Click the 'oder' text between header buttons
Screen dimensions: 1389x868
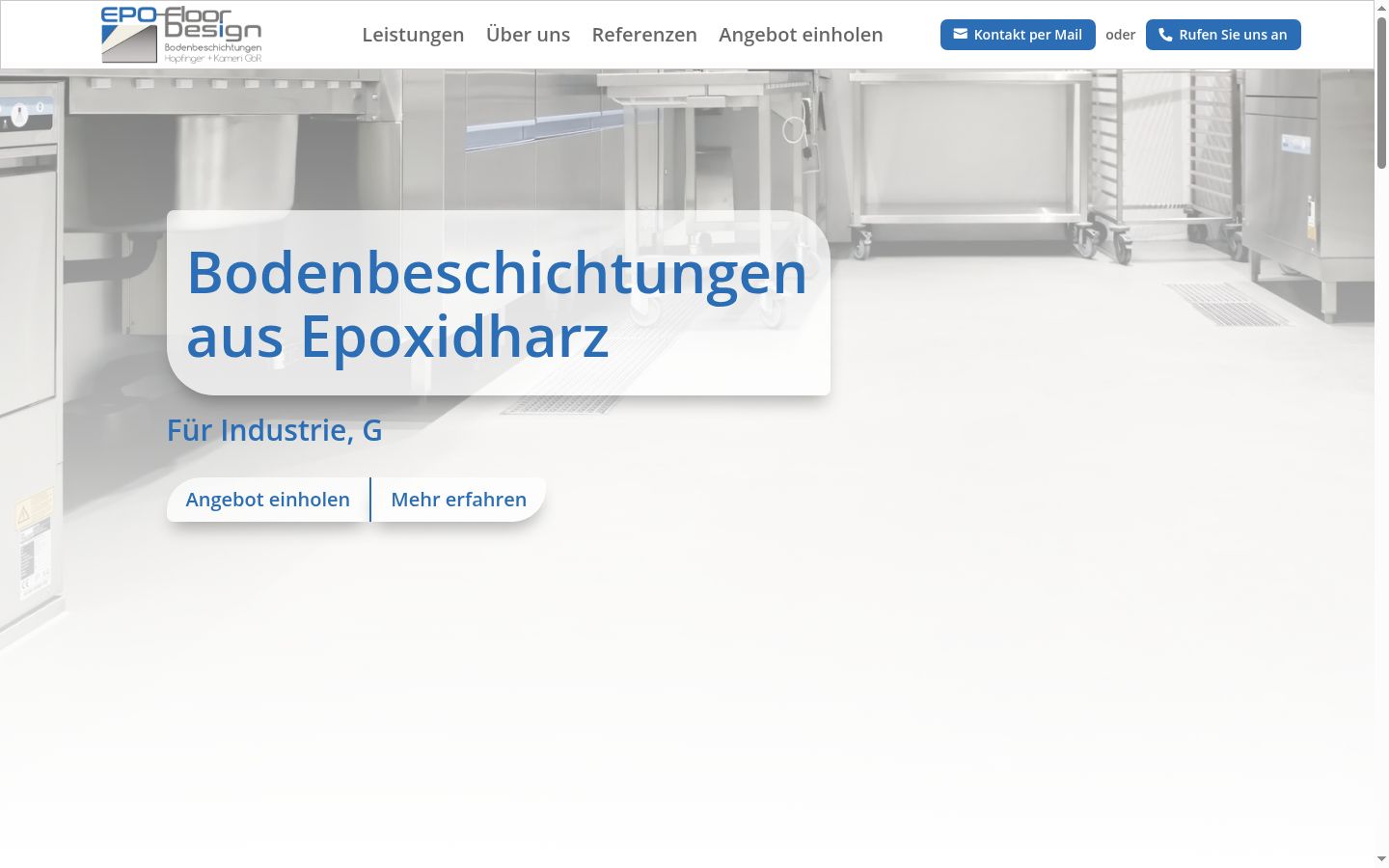[1121, 35]
